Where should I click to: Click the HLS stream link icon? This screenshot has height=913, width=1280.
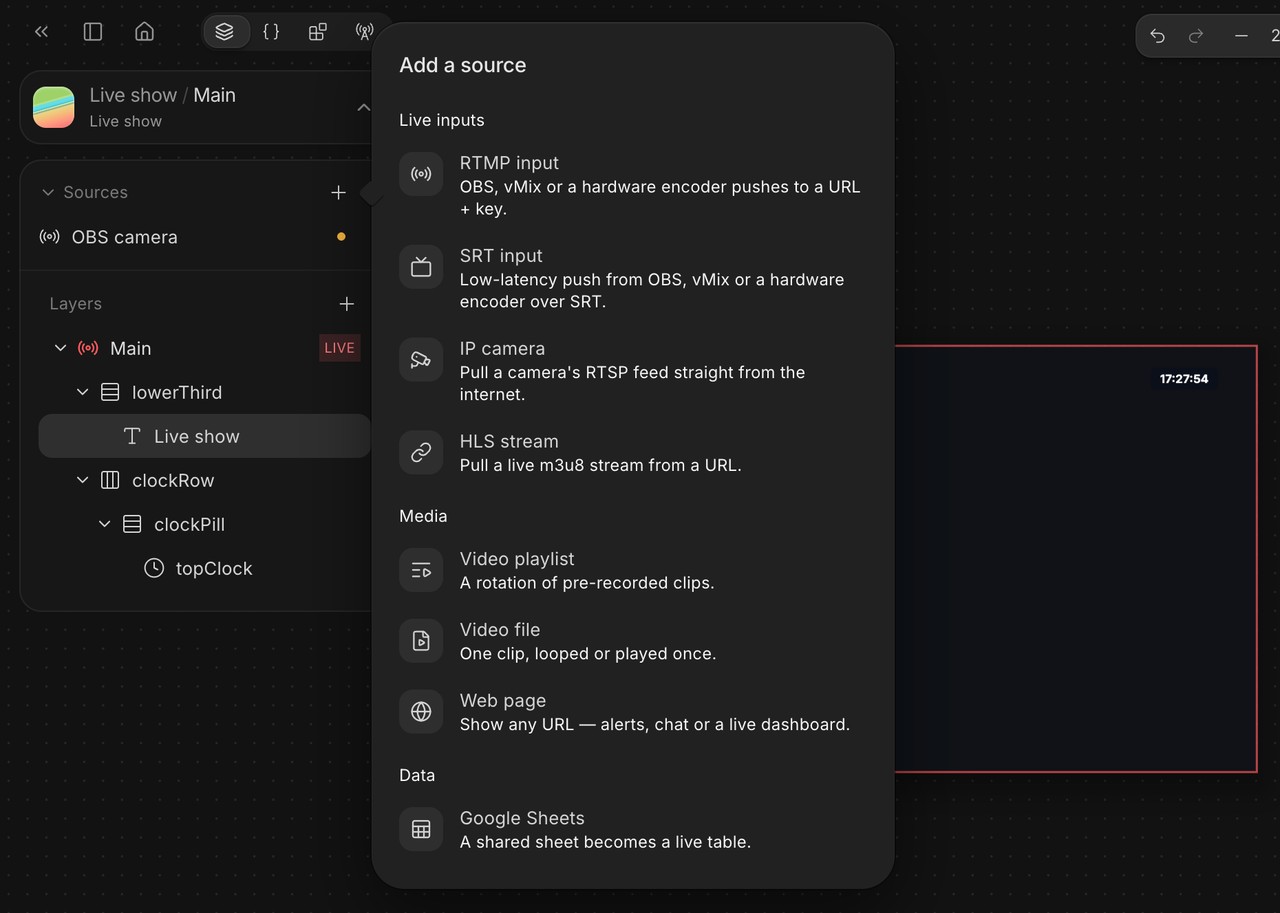pyautogui.click(x=421, y=453)
